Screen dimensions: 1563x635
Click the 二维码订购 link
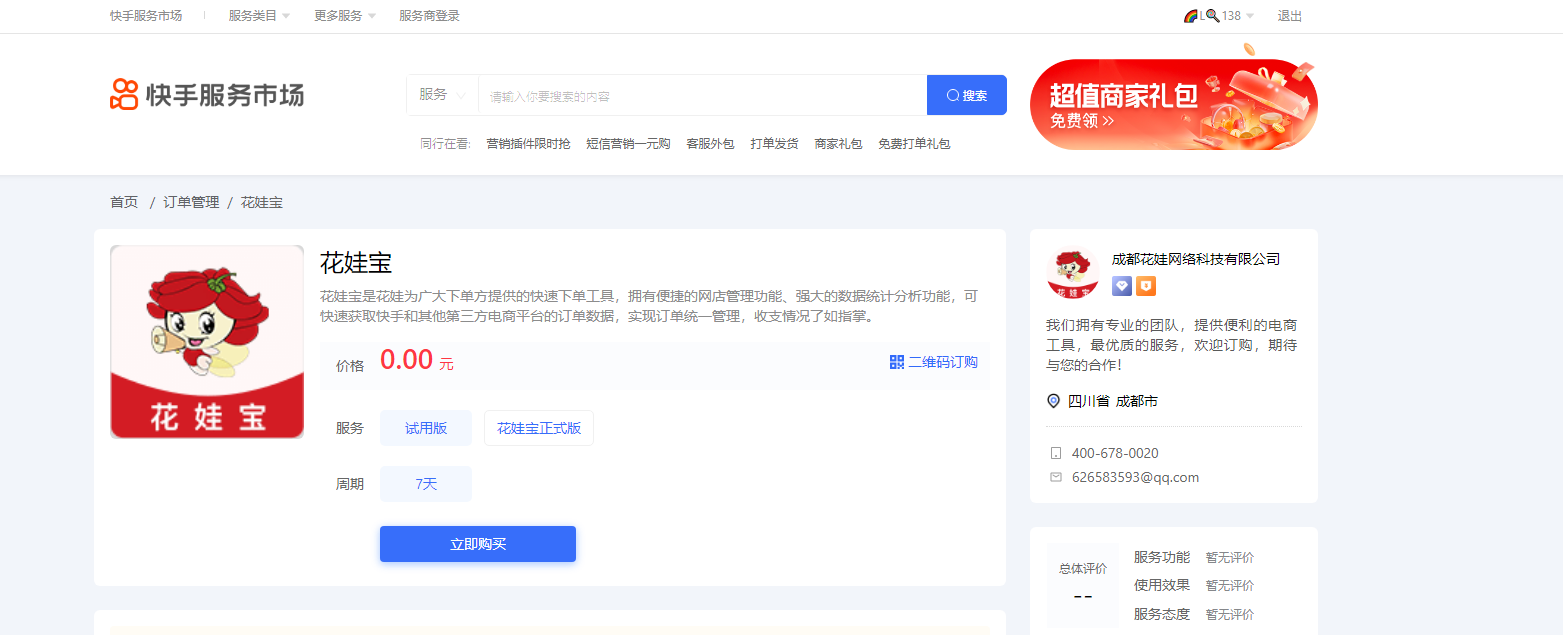click(943, 362)
